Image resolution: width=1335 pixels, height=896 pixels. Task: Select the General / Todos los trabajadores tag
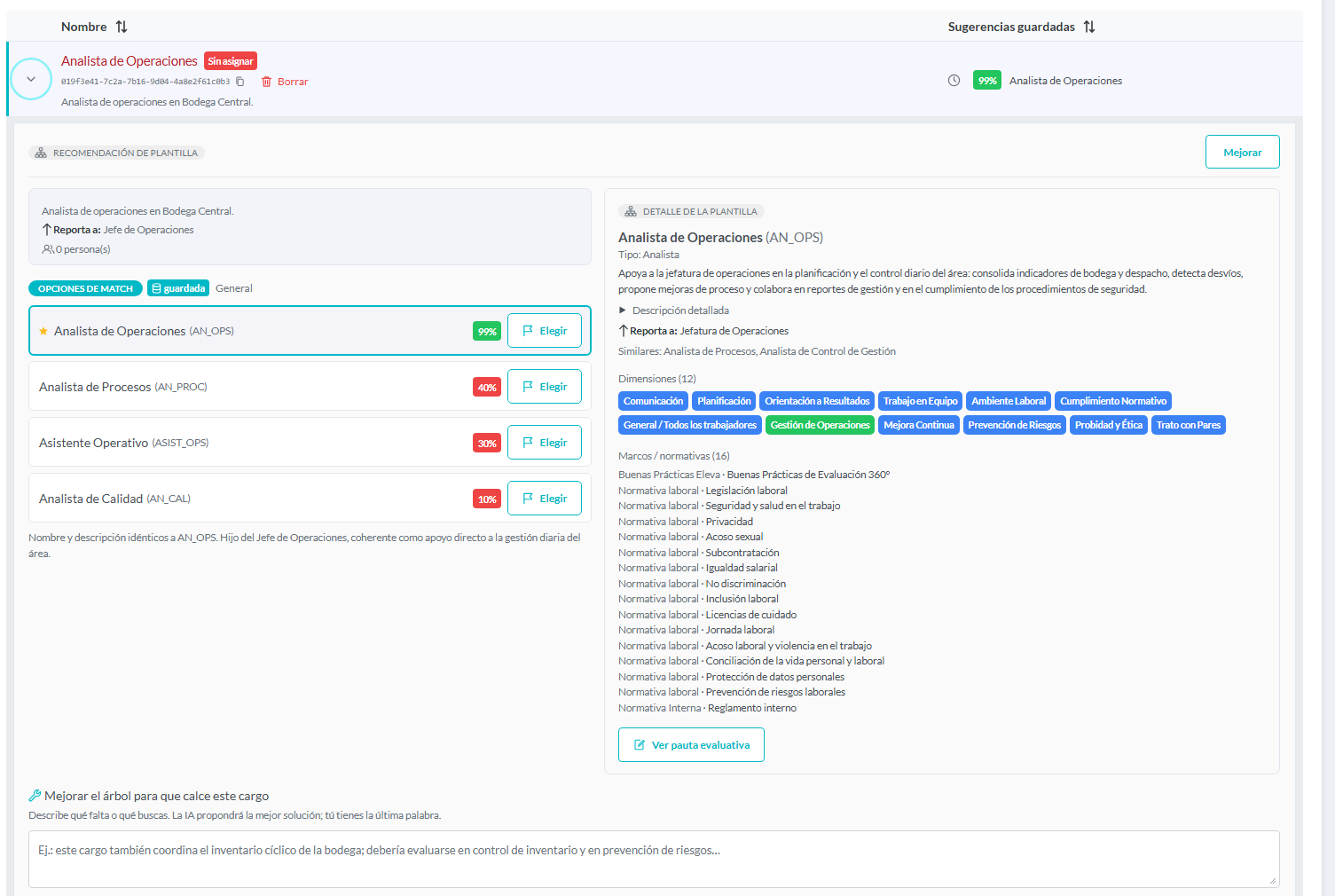tap(690, 425)
